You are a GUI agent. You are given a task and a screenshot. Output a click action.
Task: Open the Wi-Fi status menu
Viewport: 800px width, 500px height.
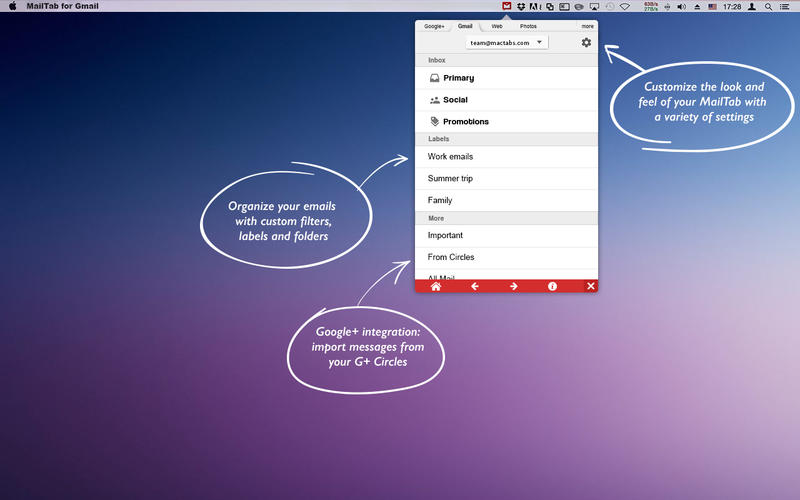[625, 7]
